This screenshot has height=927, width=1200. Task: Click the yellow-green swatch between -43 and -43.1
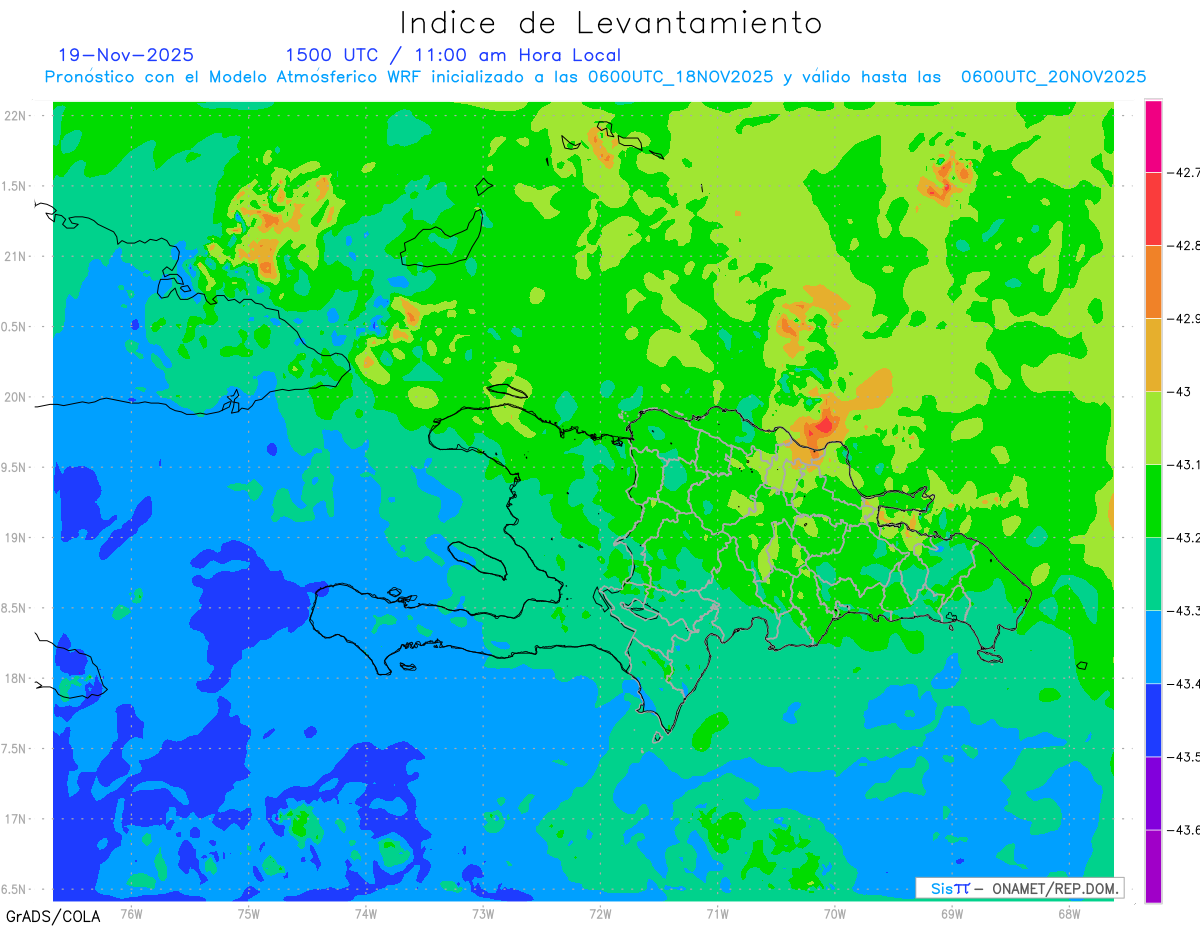point(1153,427)
